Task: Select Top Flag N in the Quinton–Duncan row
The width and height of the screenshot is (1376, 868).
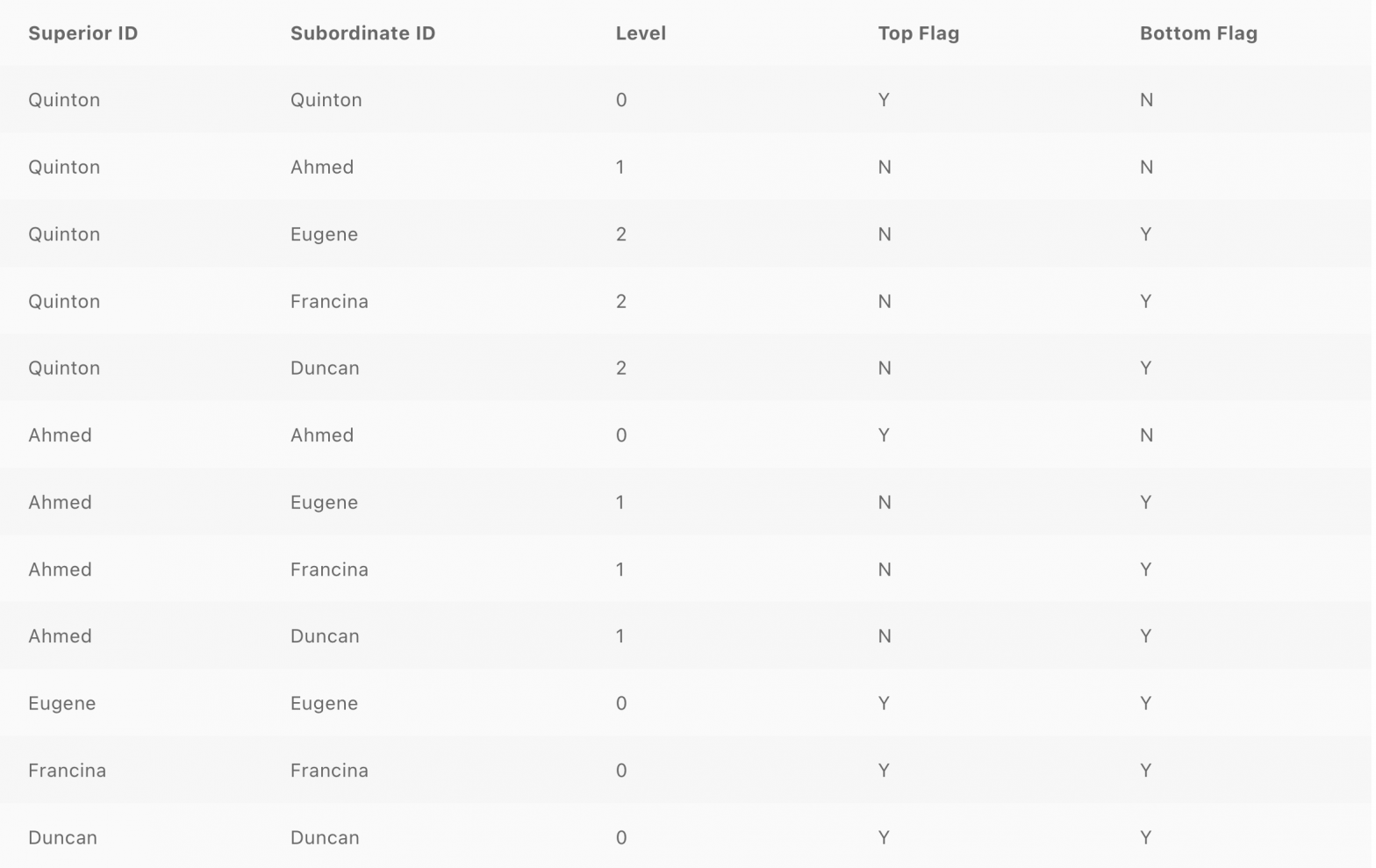Action: [x=885, y=368]
